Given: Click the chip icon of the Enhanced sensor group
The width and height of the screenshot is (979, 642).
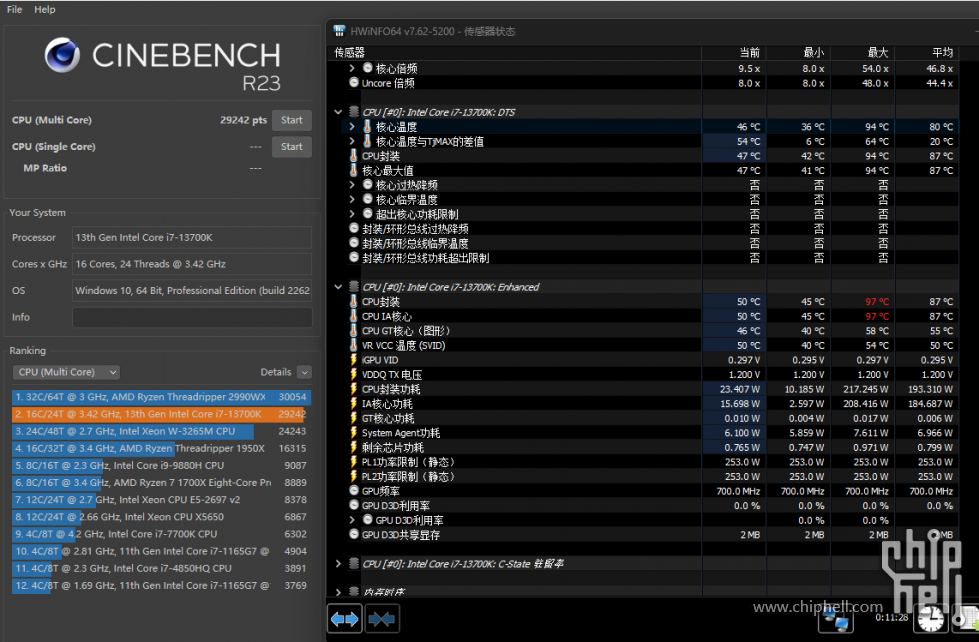Looking at the screenshot, I should pos(354,287).
